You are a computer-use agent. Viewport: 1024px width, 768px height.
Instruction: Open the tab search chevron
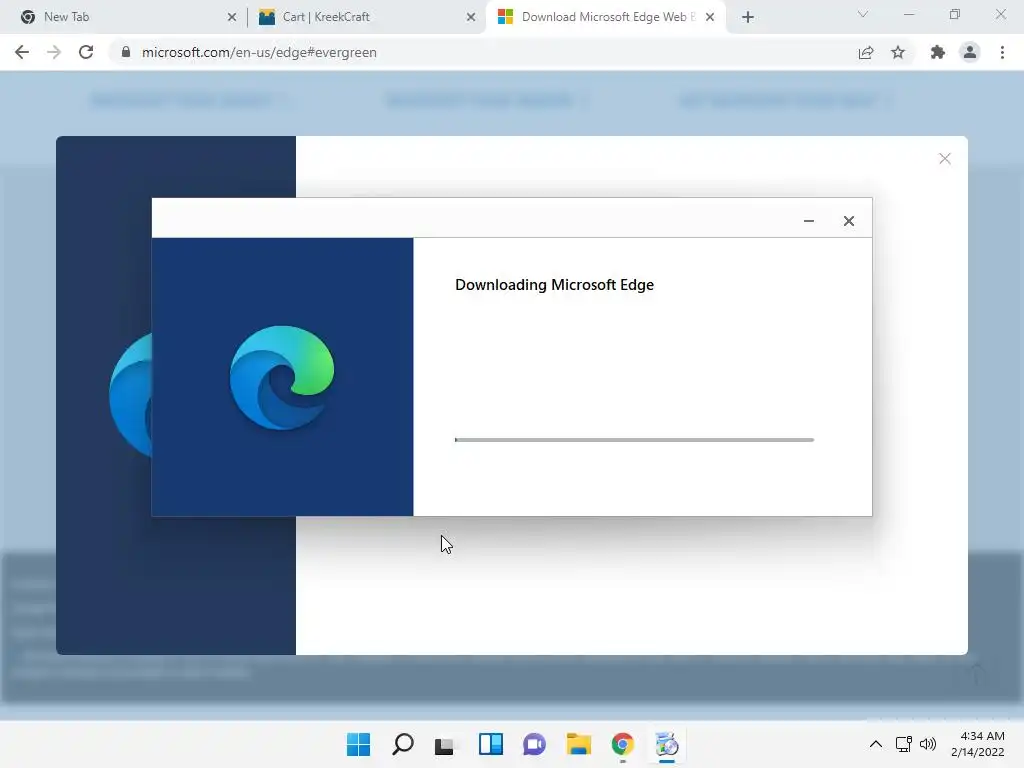pos(863,14)
